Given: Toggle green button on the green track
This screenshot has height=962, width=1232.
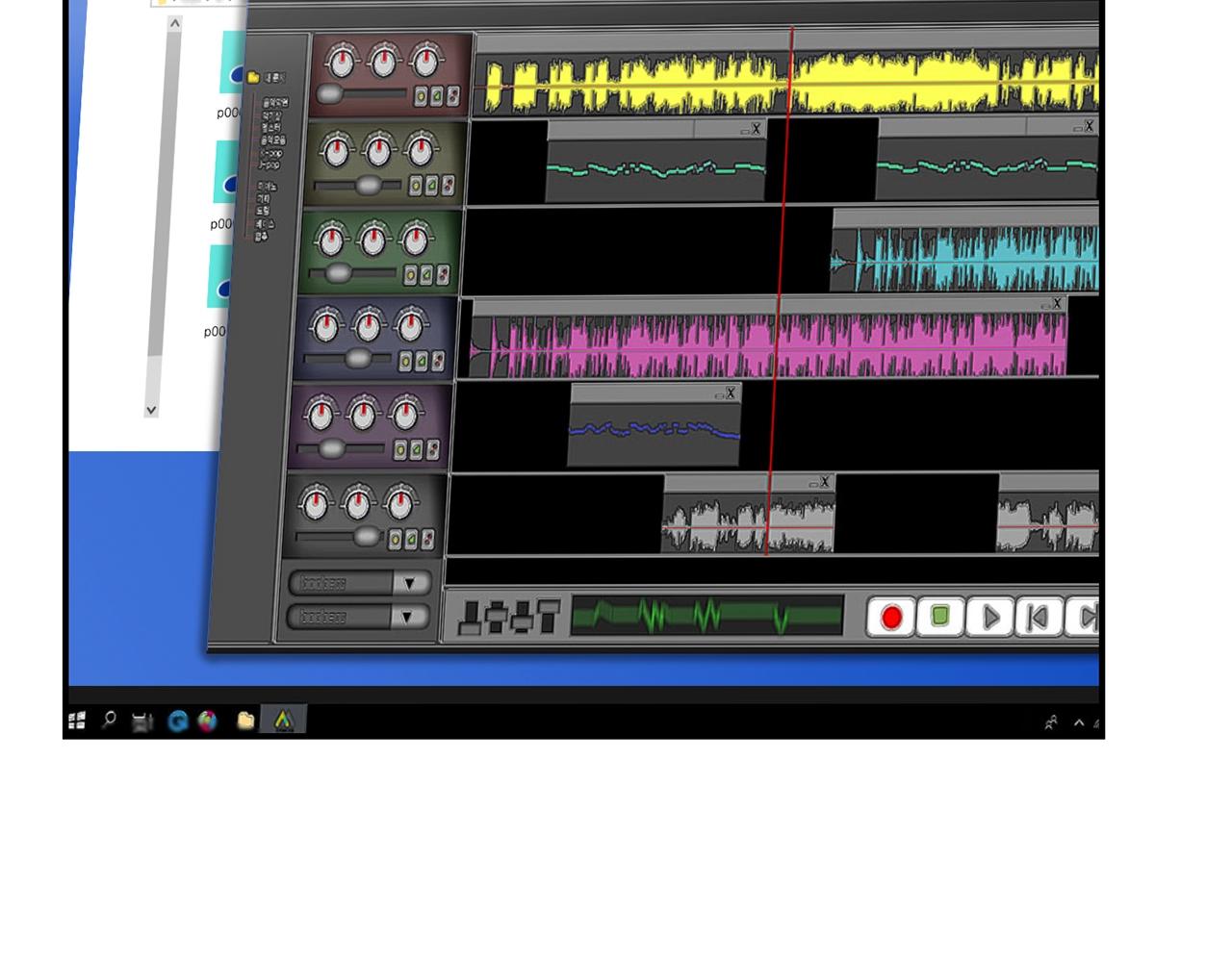Looking at the screenshot, I should click(x=426, y=275).
